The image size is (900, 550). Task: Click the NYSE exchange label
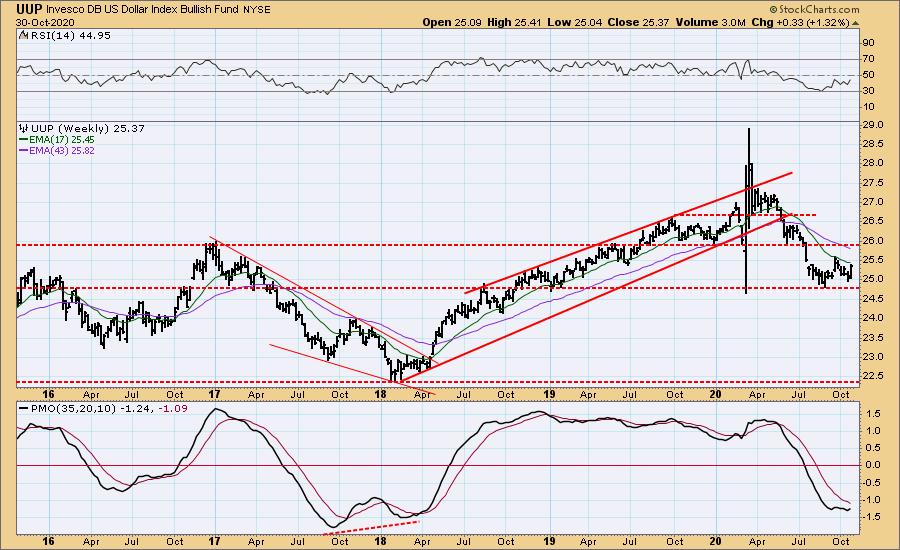tap(257, 10)
